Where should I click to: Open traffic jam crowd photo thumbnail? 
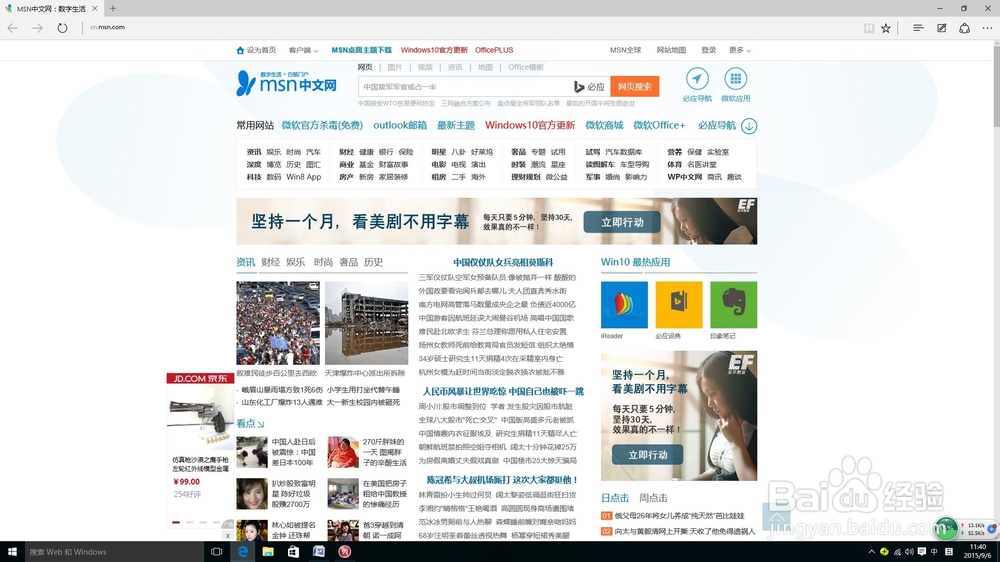coord(277,323)
